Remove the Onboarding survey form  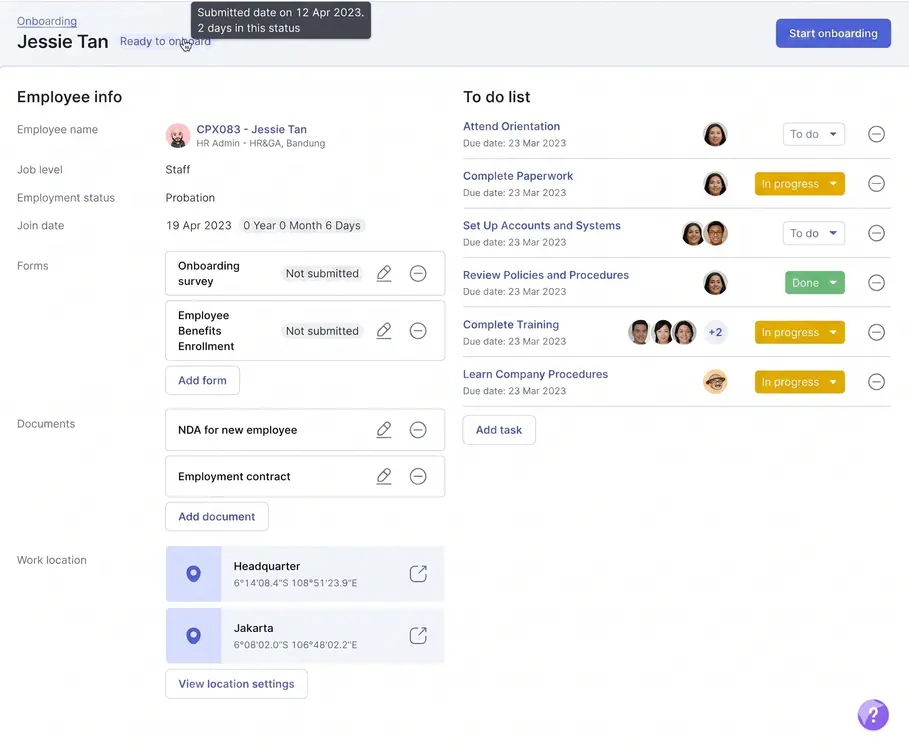coord(418,273)
